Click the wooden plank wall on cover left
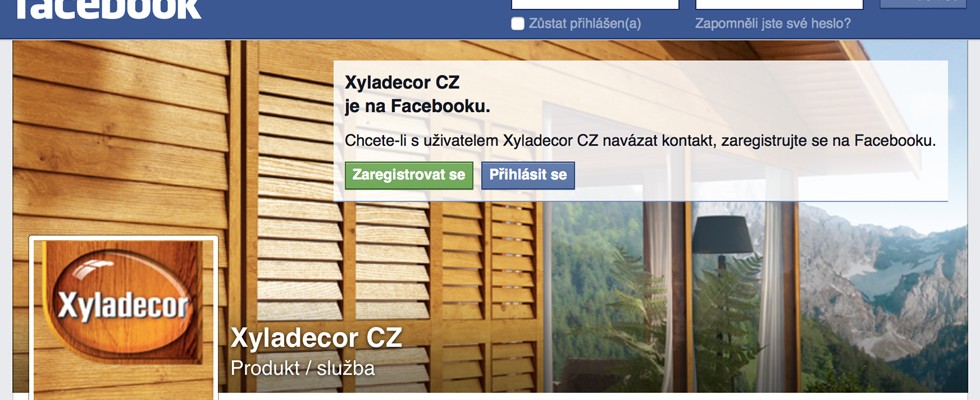The height and width of the screenshot is (400, 980). 119,138
